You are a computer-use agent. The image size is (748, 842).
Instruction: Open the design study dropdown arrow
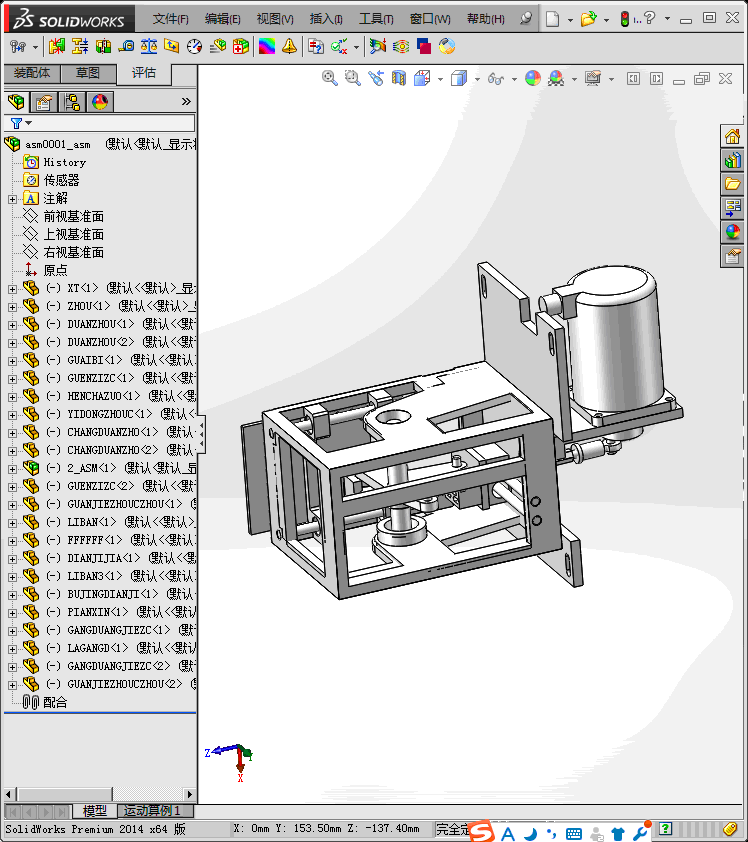click(x=35, y=47)
